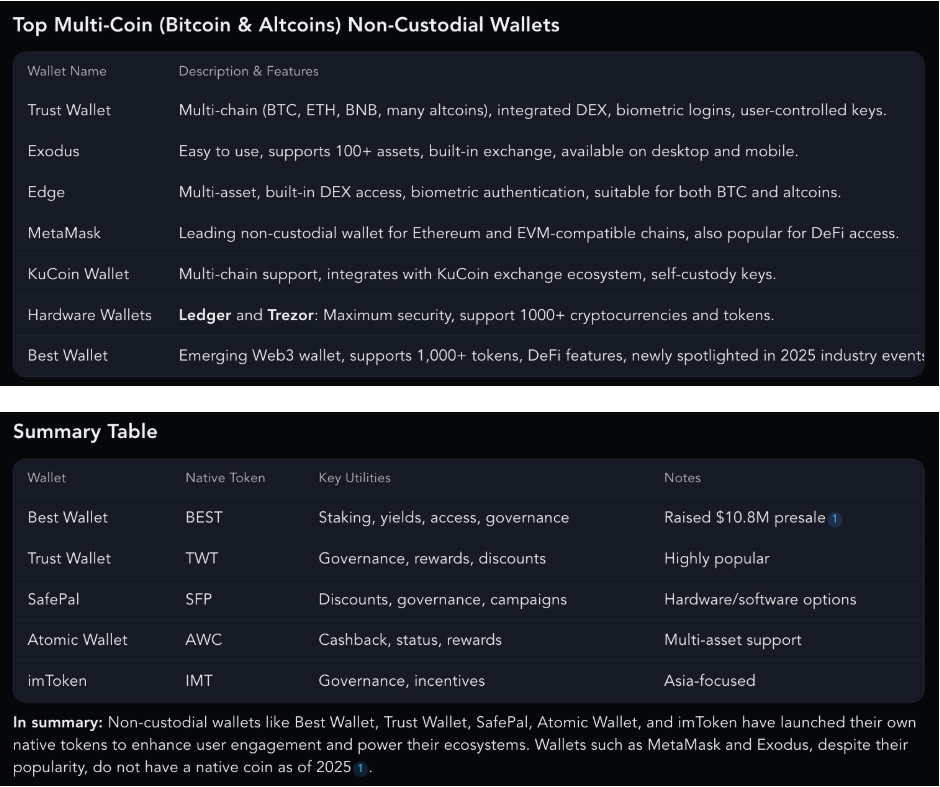Image resolution: width=940 pixels, height=787 pixels.
Task: Select 'Best Wallet' in the Summary Table
Action: click(68, 517)
